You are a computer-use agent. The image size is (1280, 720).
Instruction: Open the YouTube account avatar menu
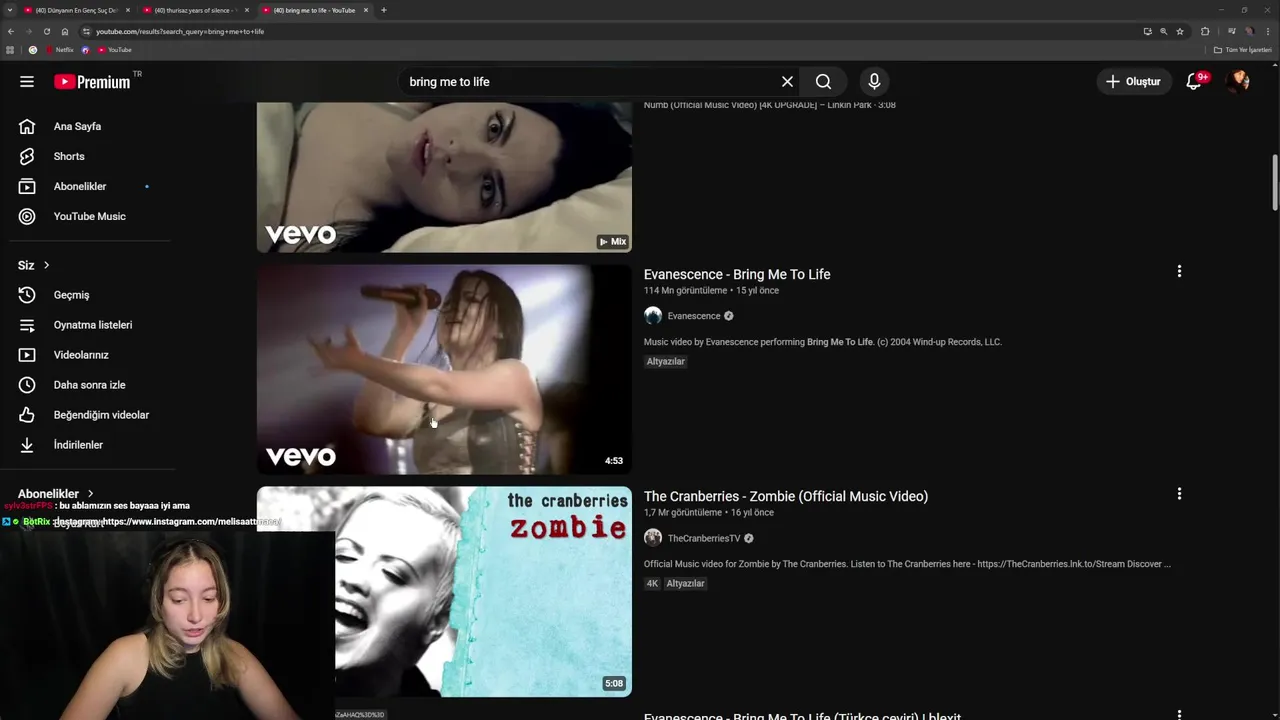coord(1238,82)
